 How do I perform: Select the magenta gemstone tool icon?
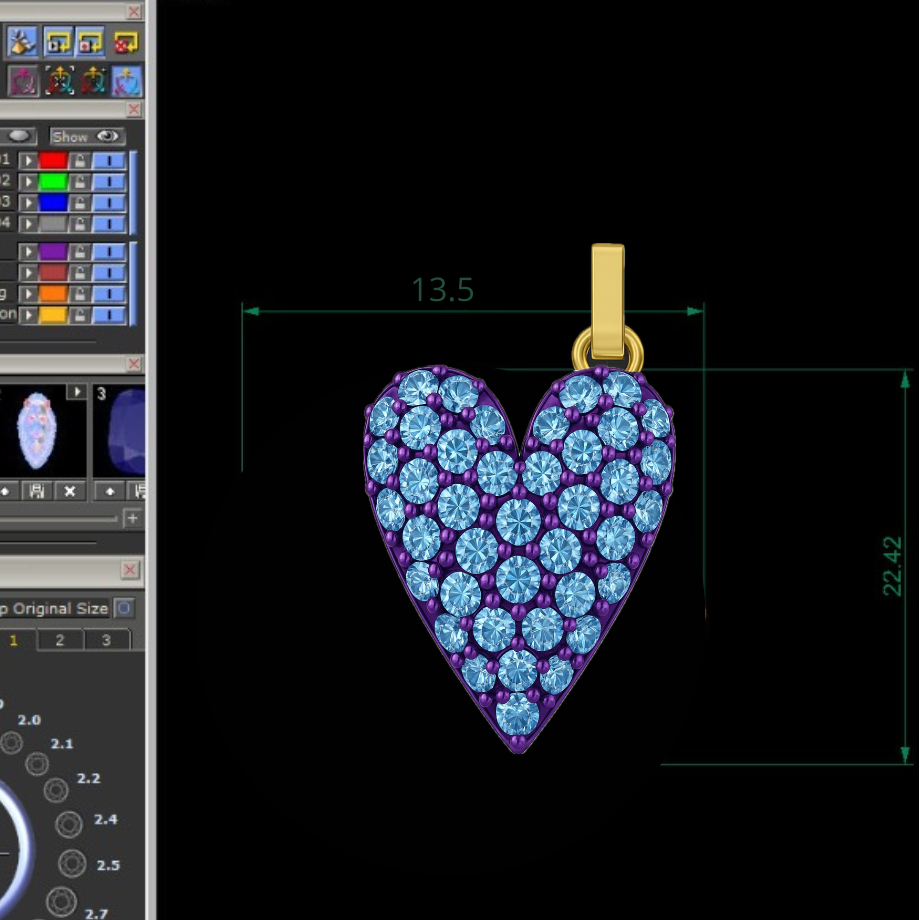(x=22, y=79)
